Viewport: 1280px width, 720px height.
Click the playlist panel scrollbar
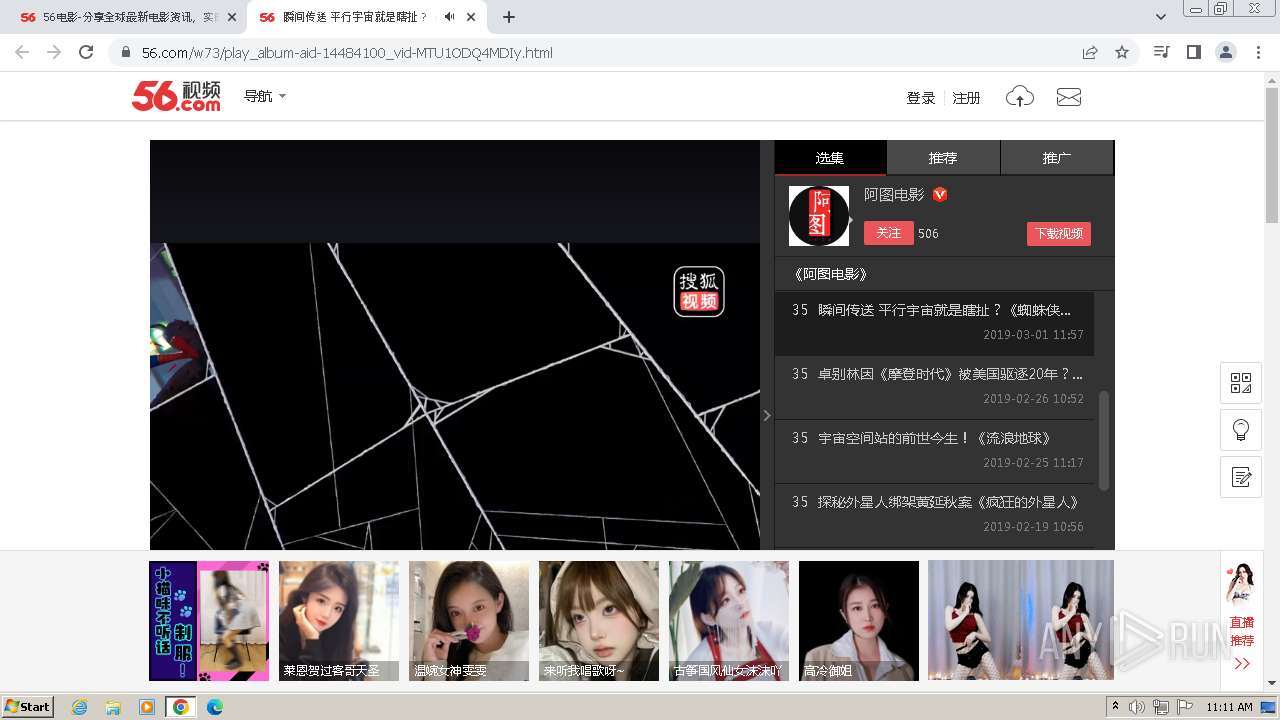point(1104,440)
